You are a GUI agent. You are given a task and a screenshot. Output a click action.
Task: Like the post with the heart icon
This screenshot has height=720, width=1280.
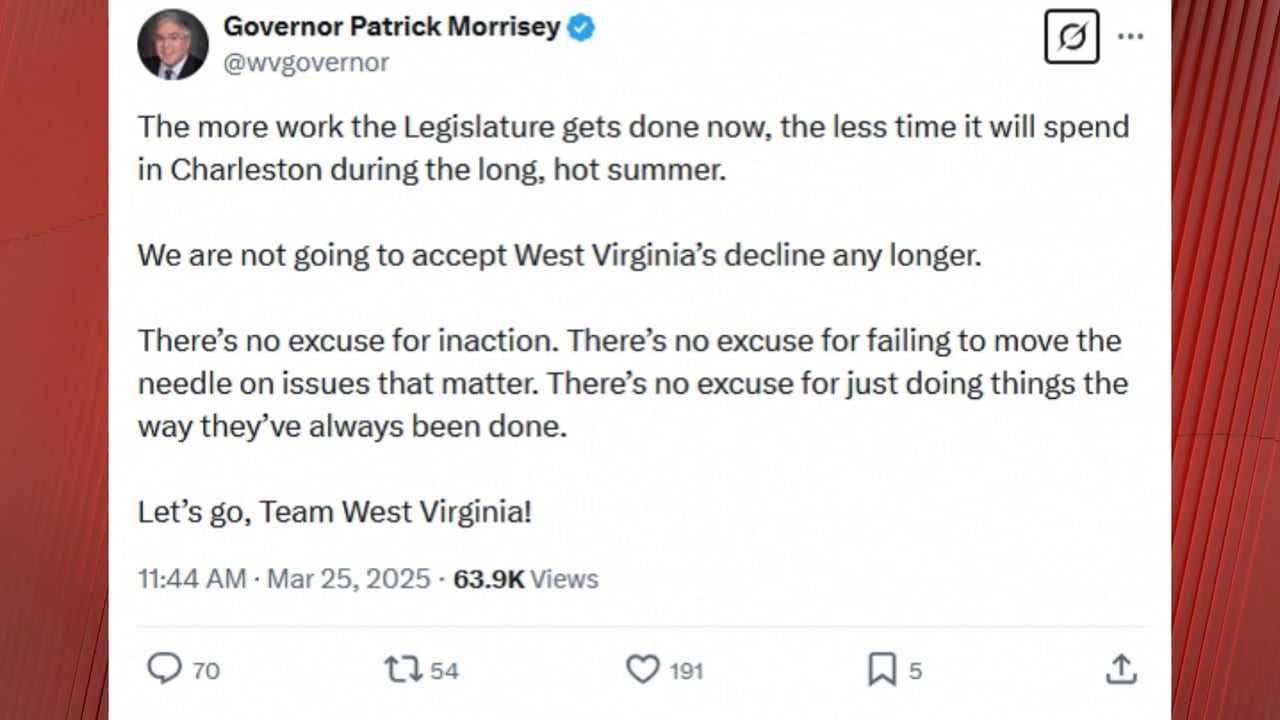[643, 668]
